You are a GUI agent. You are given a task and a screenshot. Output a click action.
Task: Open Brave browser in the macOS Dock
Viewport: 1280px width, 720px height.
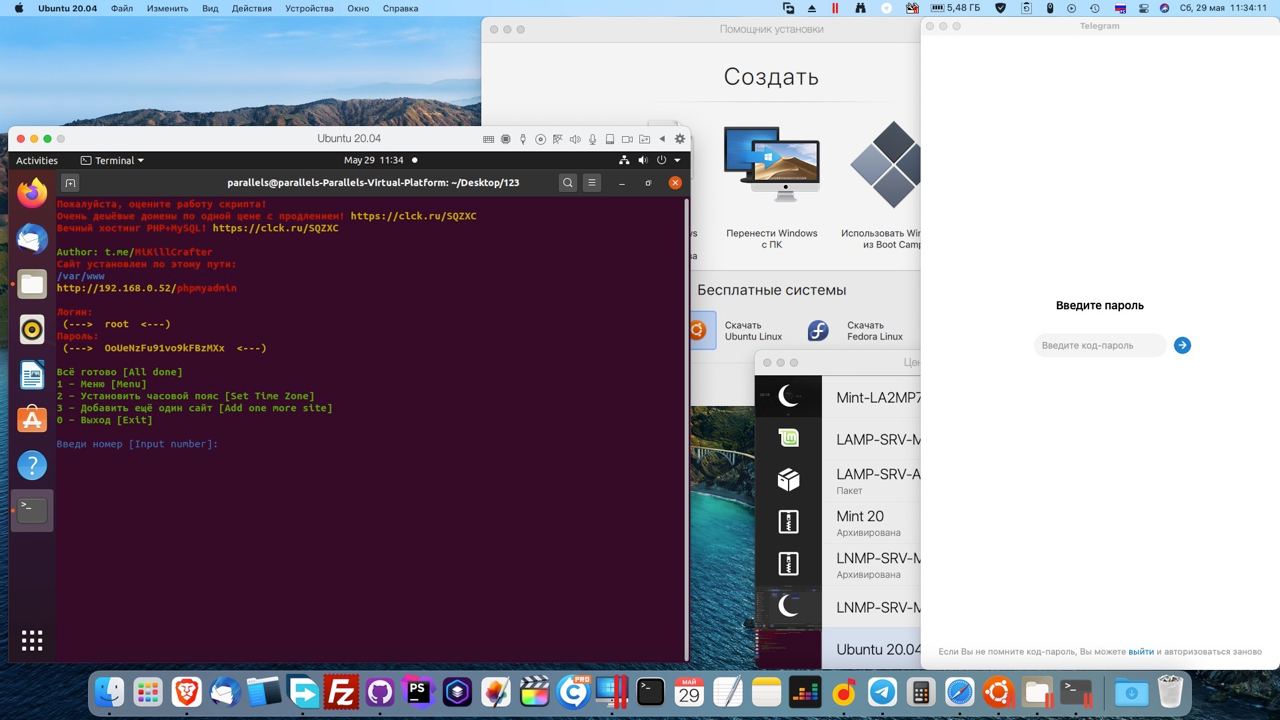pos(186,691)
